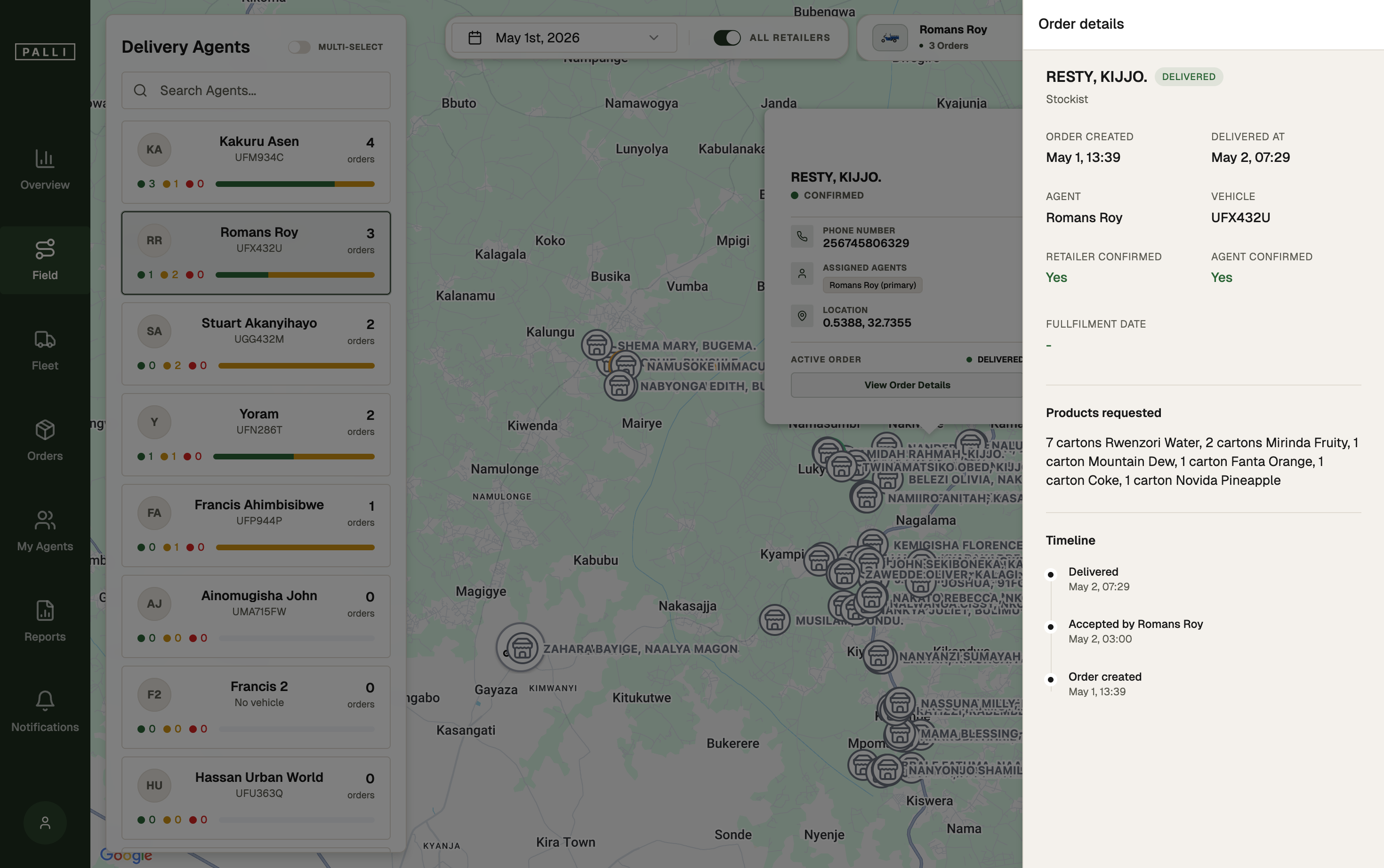Click the ACTIVE ORDER label in popup
This screenshot has height=868, width=1384.
[x=826, y=359]
